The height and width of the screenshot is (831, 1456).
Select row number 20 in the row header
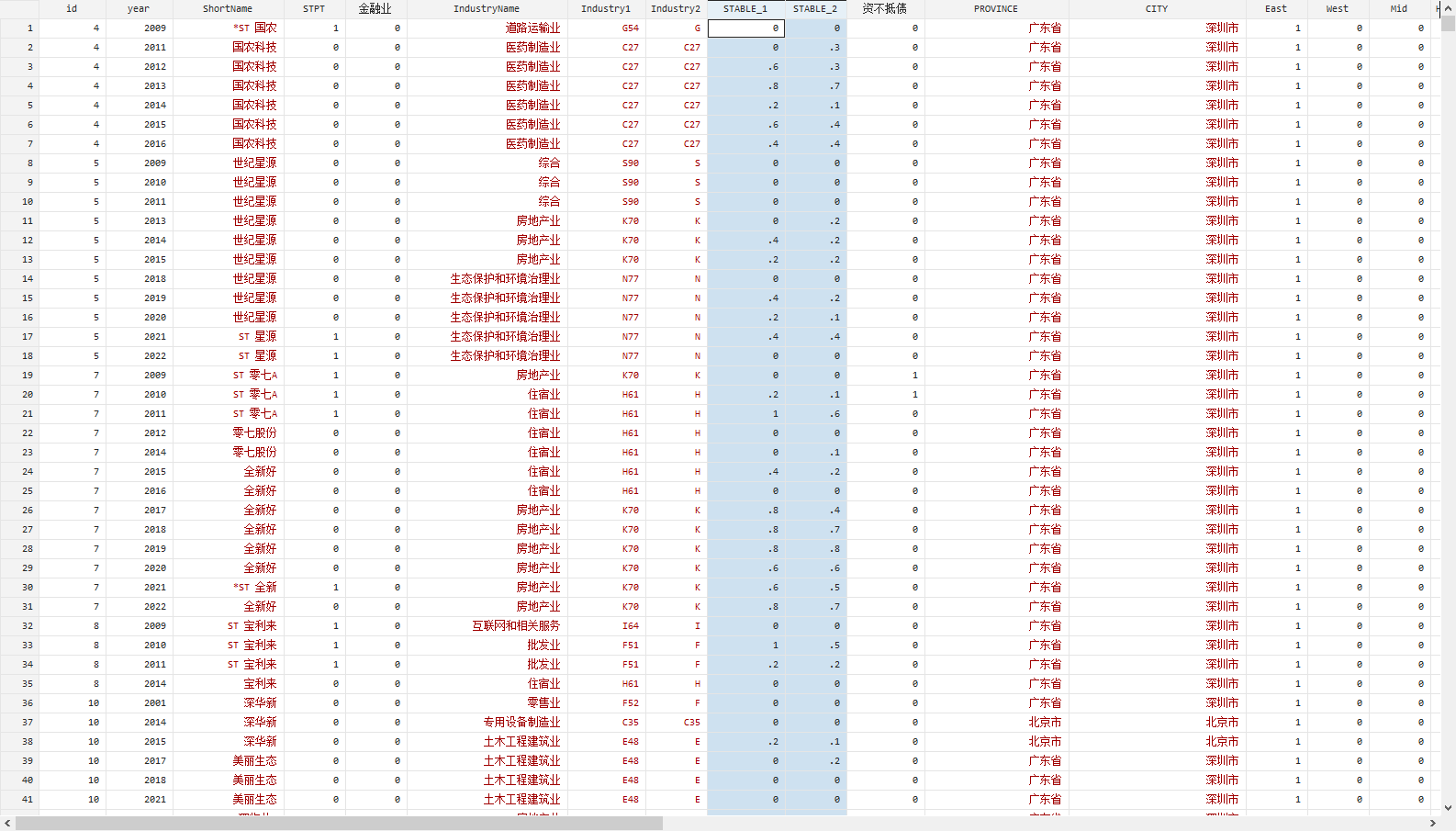coord(19,395)
